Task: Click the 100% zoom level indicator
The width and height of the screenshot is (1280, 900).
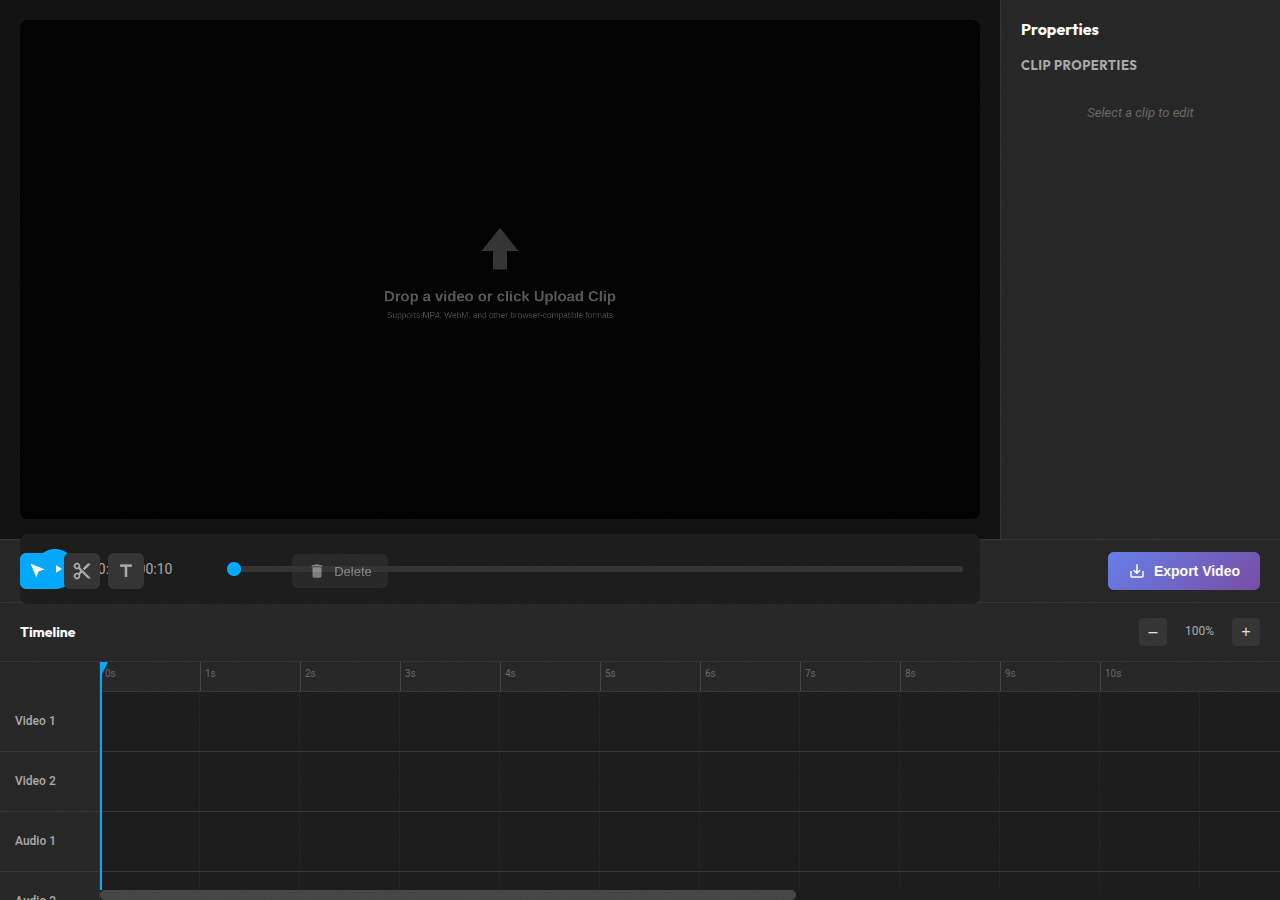Action: [x=1198, y=631]
